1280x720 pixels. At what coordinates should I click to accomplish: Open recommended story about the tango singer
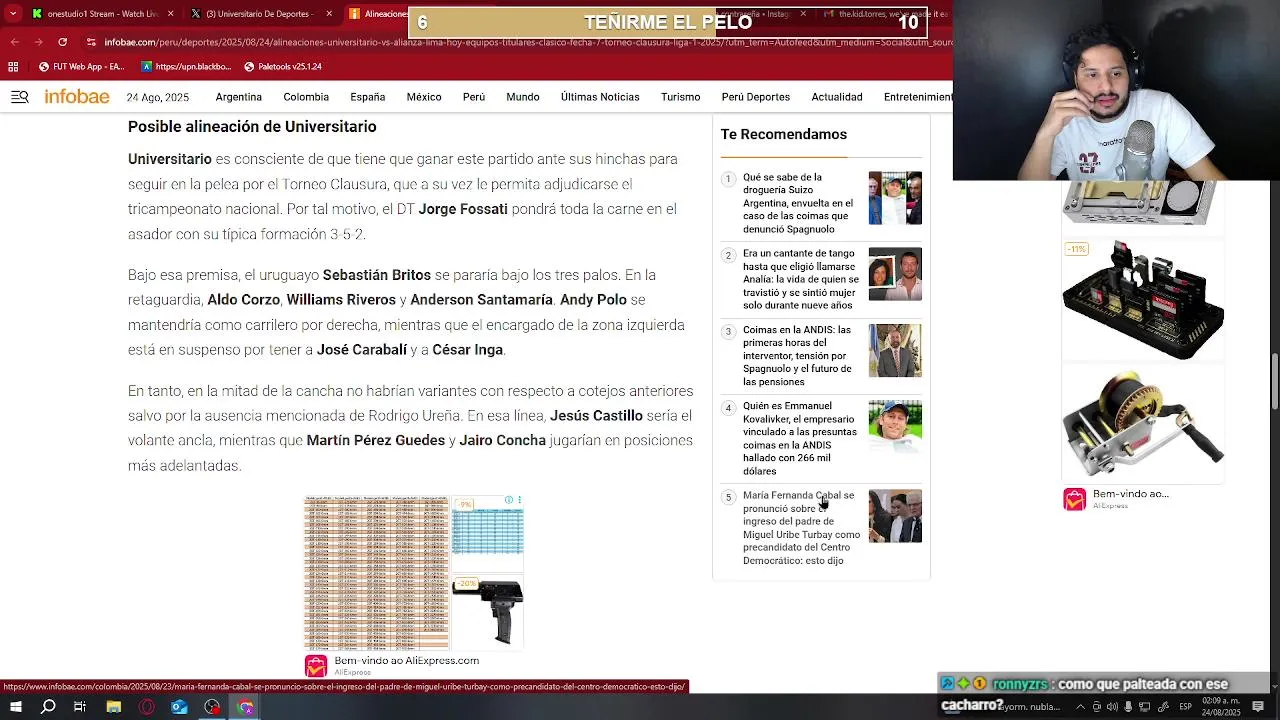pyautogui.click(x=800, y=279)
